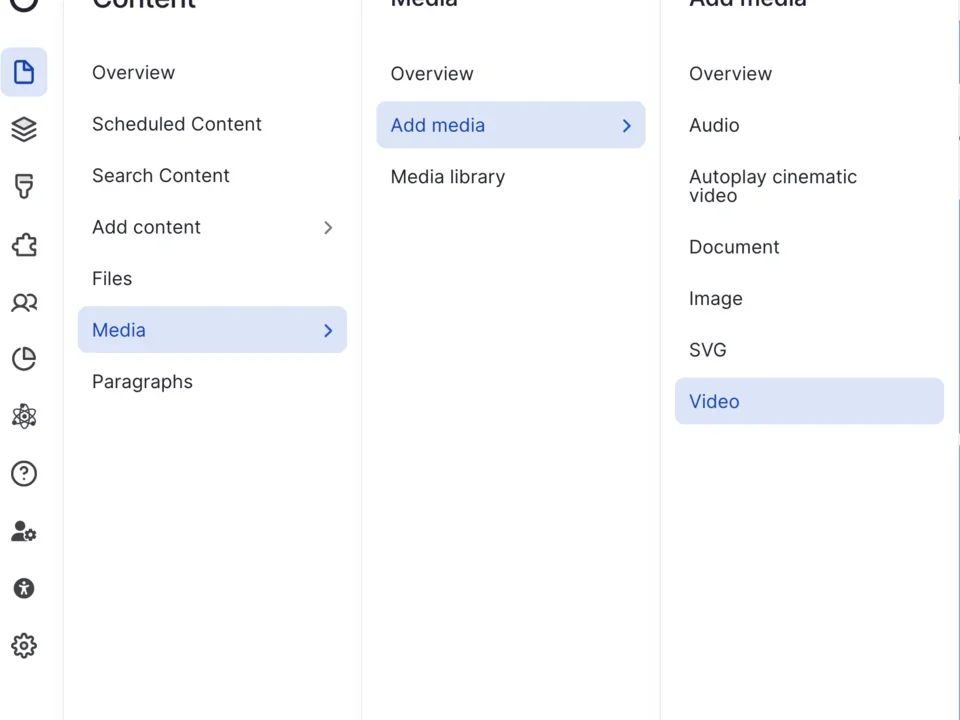Select Media library from the Media menu

coord(447,177)
